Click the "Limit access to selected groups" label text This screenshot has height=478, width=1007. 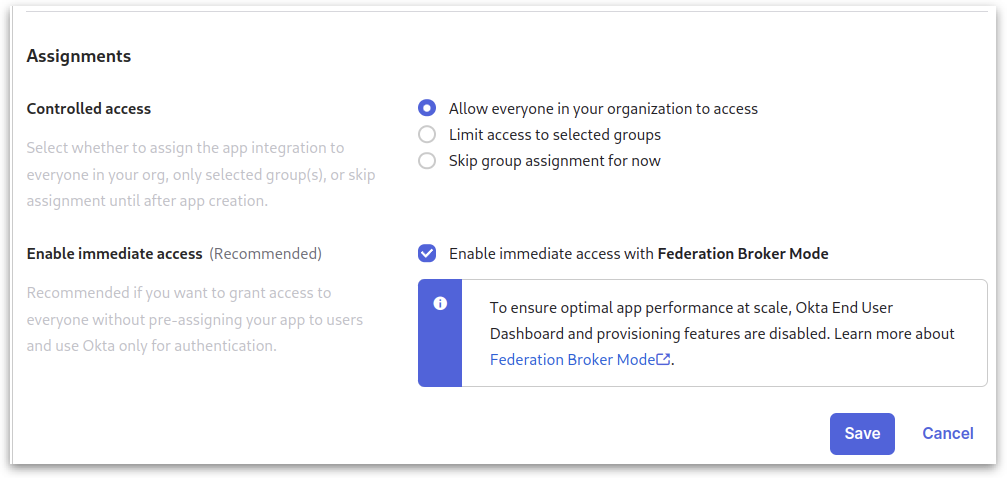tap(555, 134)
